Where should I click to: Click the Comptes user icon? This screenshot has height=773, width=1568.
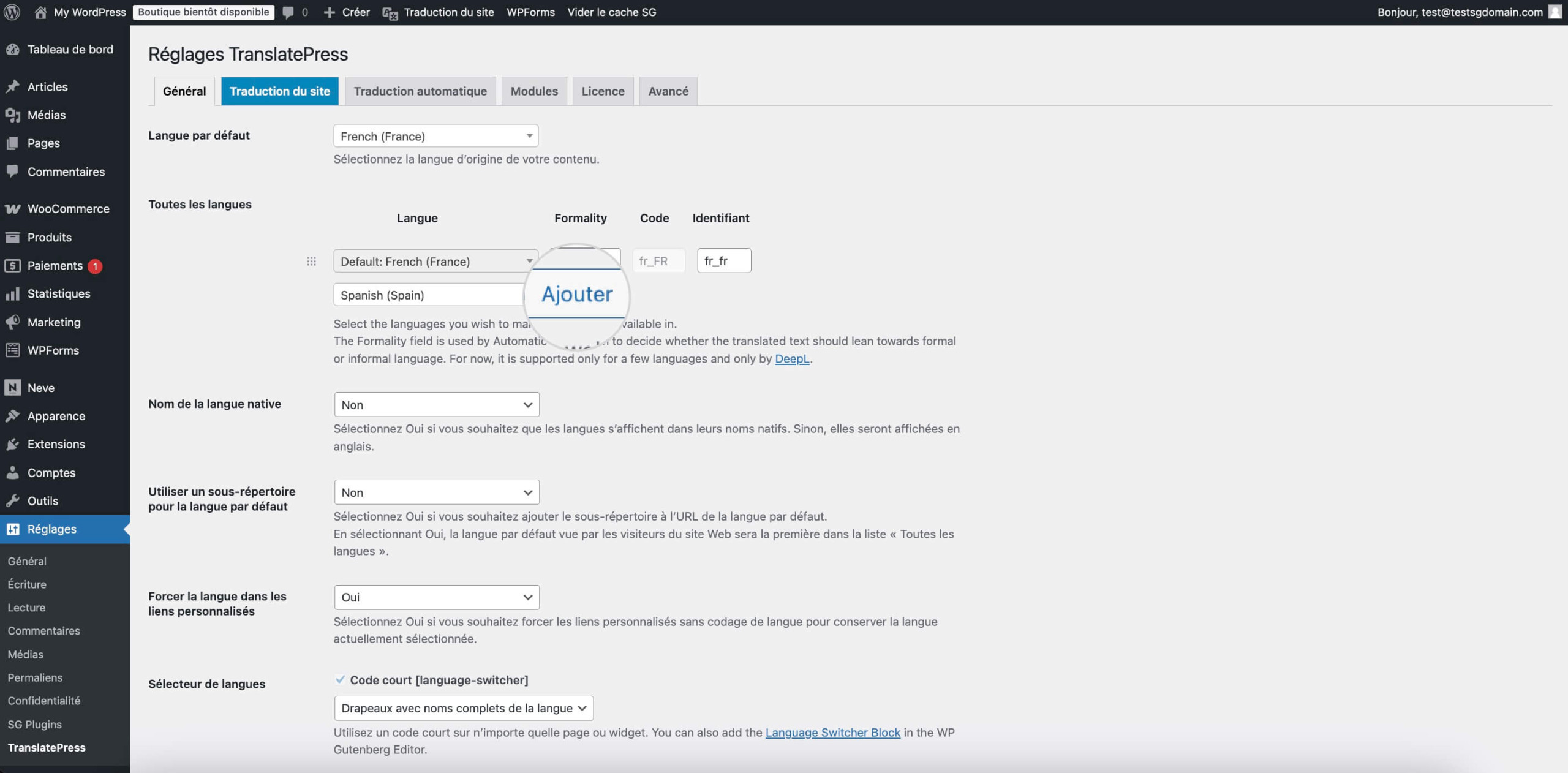(13, 472)
